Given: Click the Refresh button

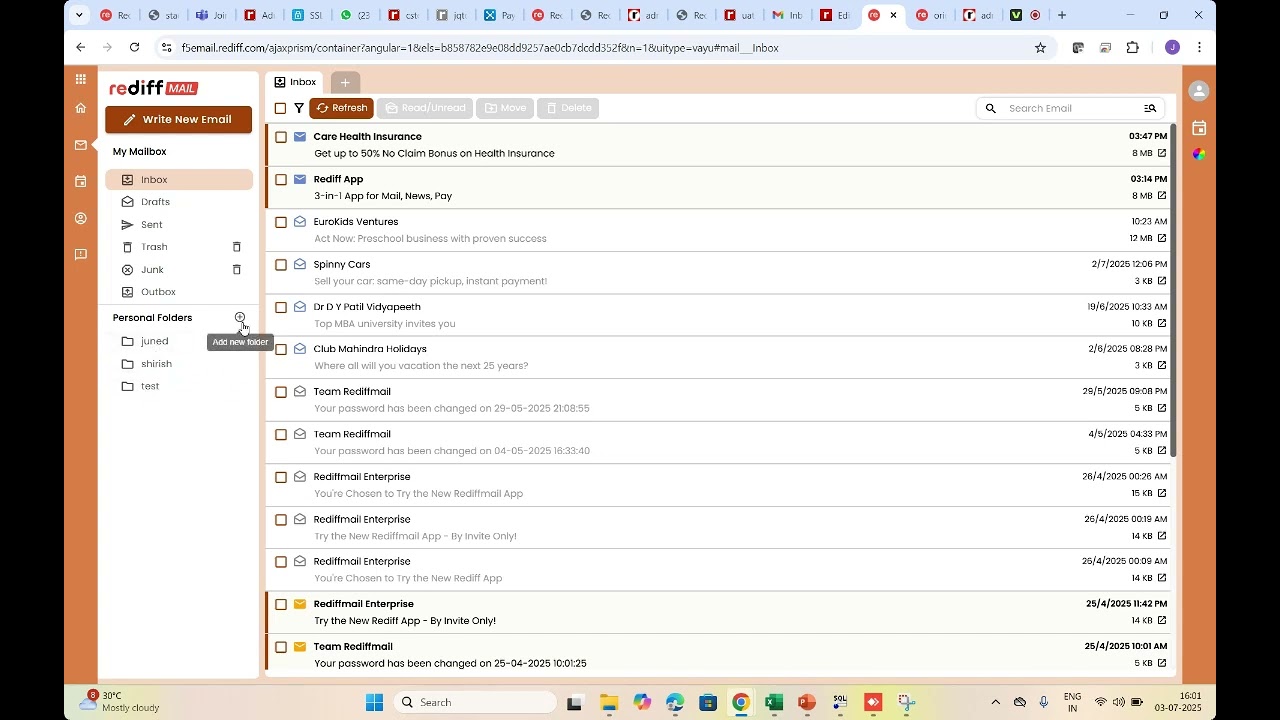Looking at the screenshot, I should point(341,108).
